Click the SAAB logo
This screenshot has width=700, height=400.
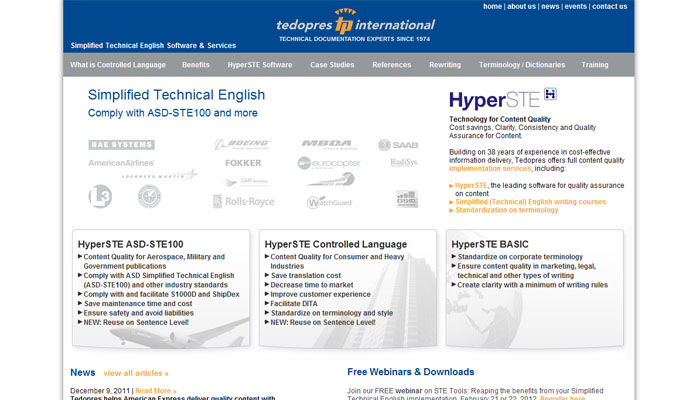[398, 145]
